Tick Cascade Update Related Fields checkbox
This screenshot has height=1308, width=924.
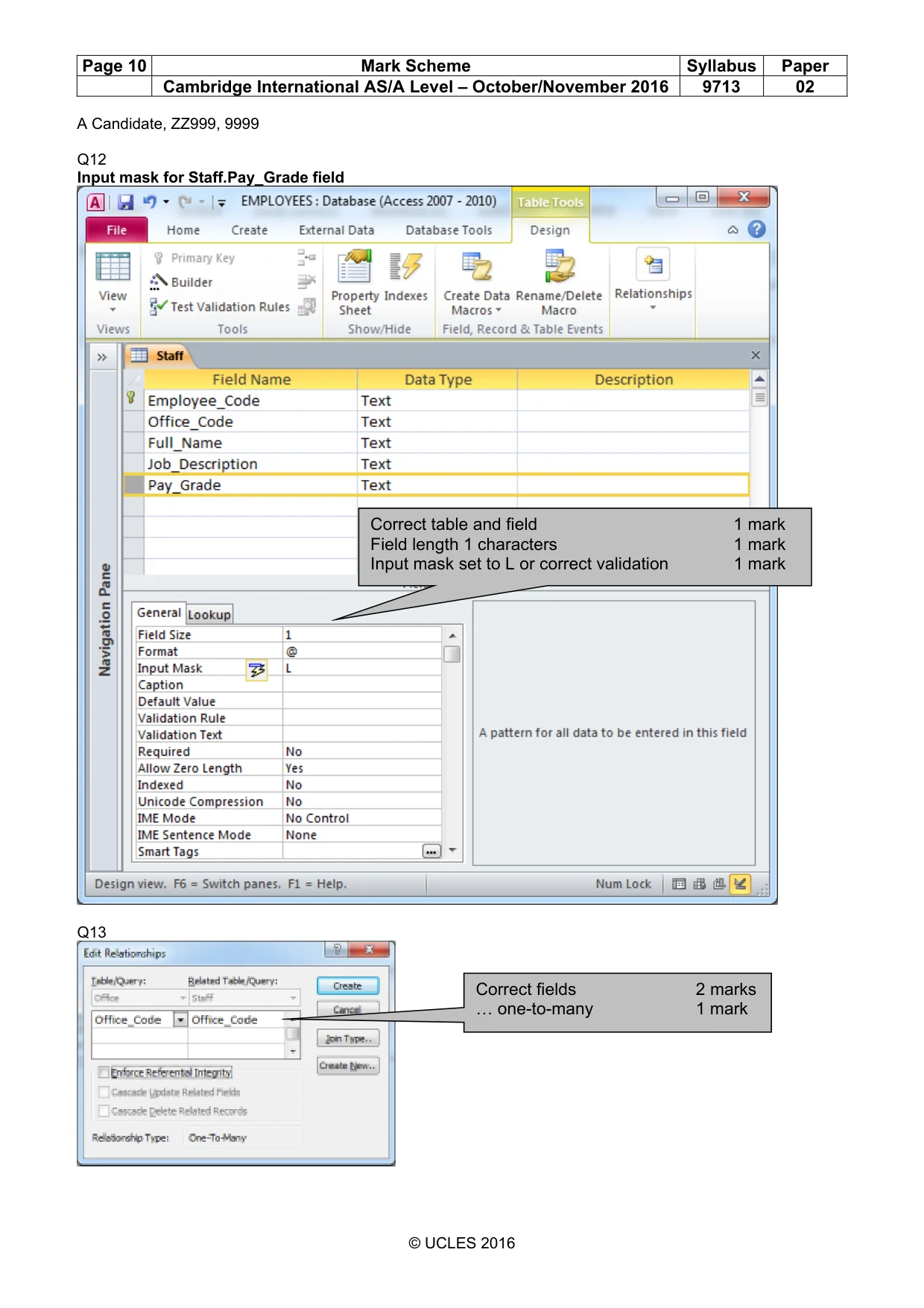coord(104,1092)
